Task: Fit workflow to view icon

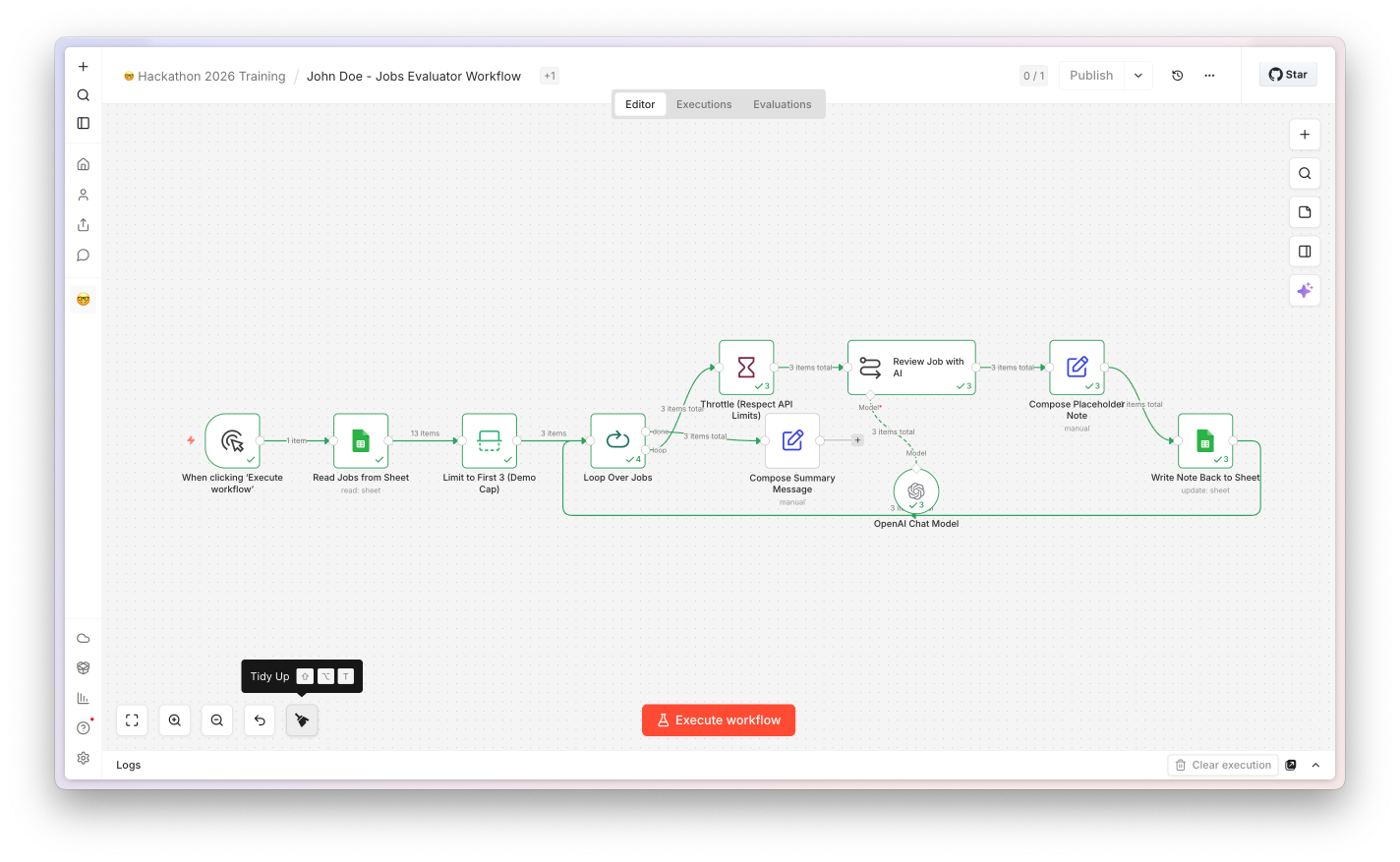Action: pyautogui.click(x=132, y=720)
